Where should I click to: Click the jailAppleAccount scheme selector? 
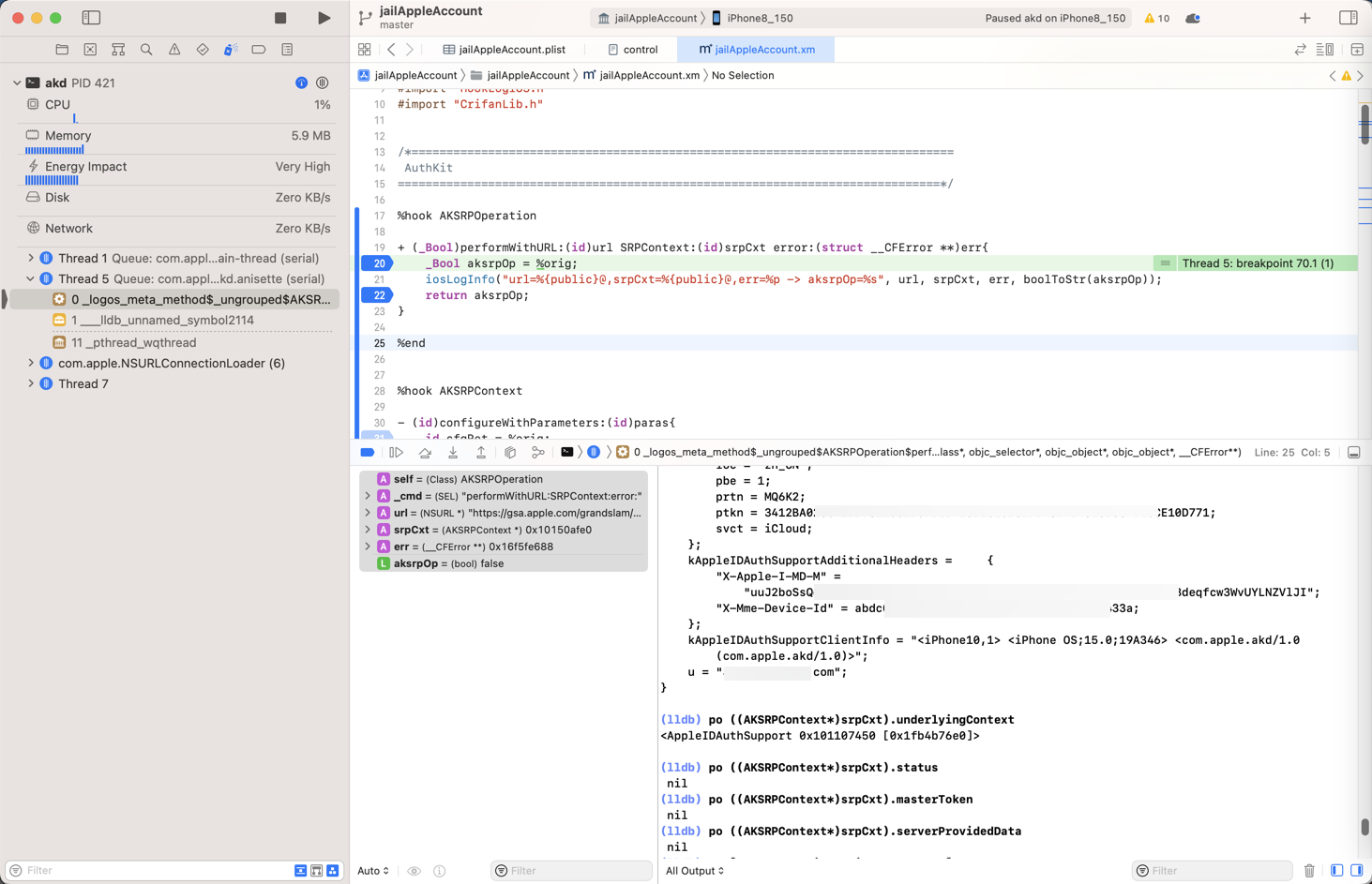[647, 18]
